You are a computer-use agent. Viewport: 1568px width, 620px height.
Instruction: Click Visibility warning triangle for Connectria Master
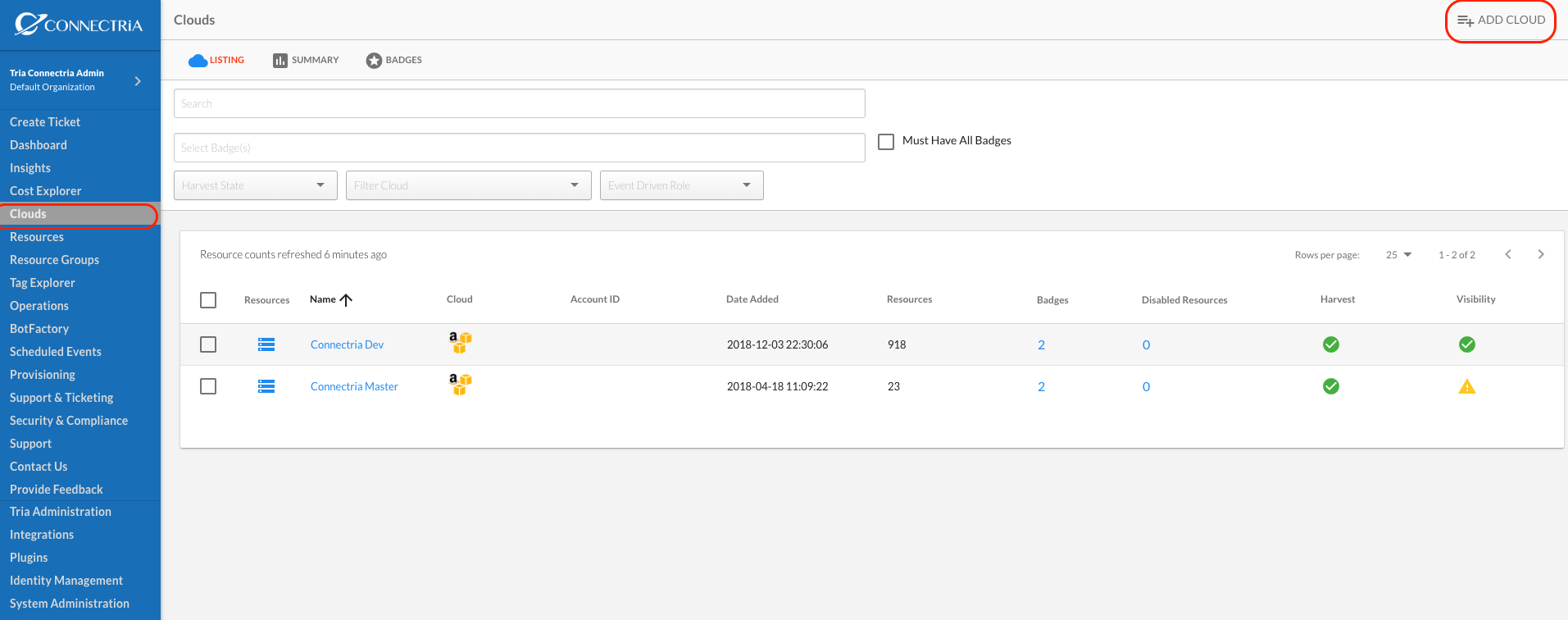[x=1467, y=386]
